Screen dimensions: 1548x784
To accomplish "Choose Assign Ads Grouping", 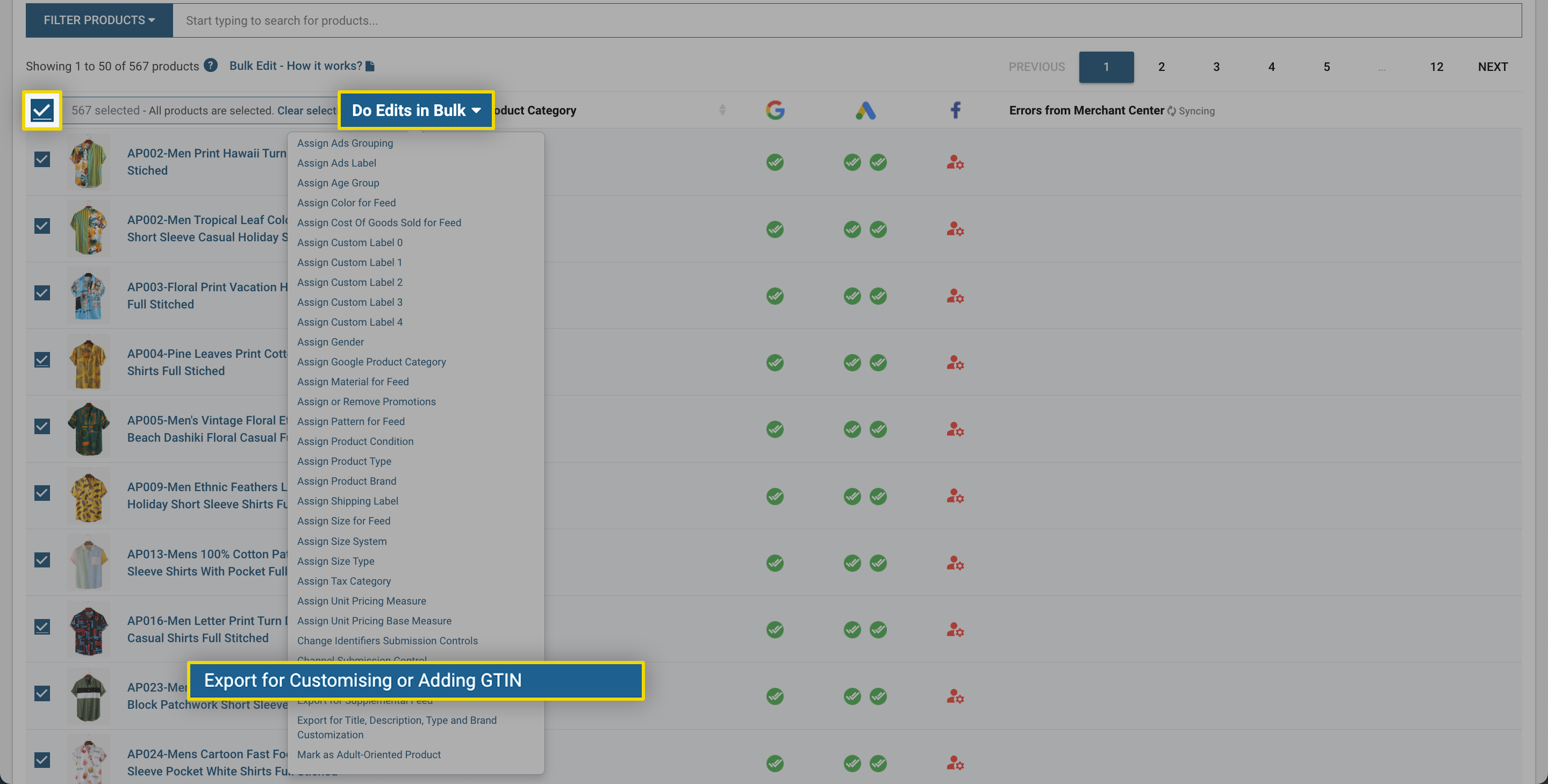I will pyautogui.click(x=345, y=143).
